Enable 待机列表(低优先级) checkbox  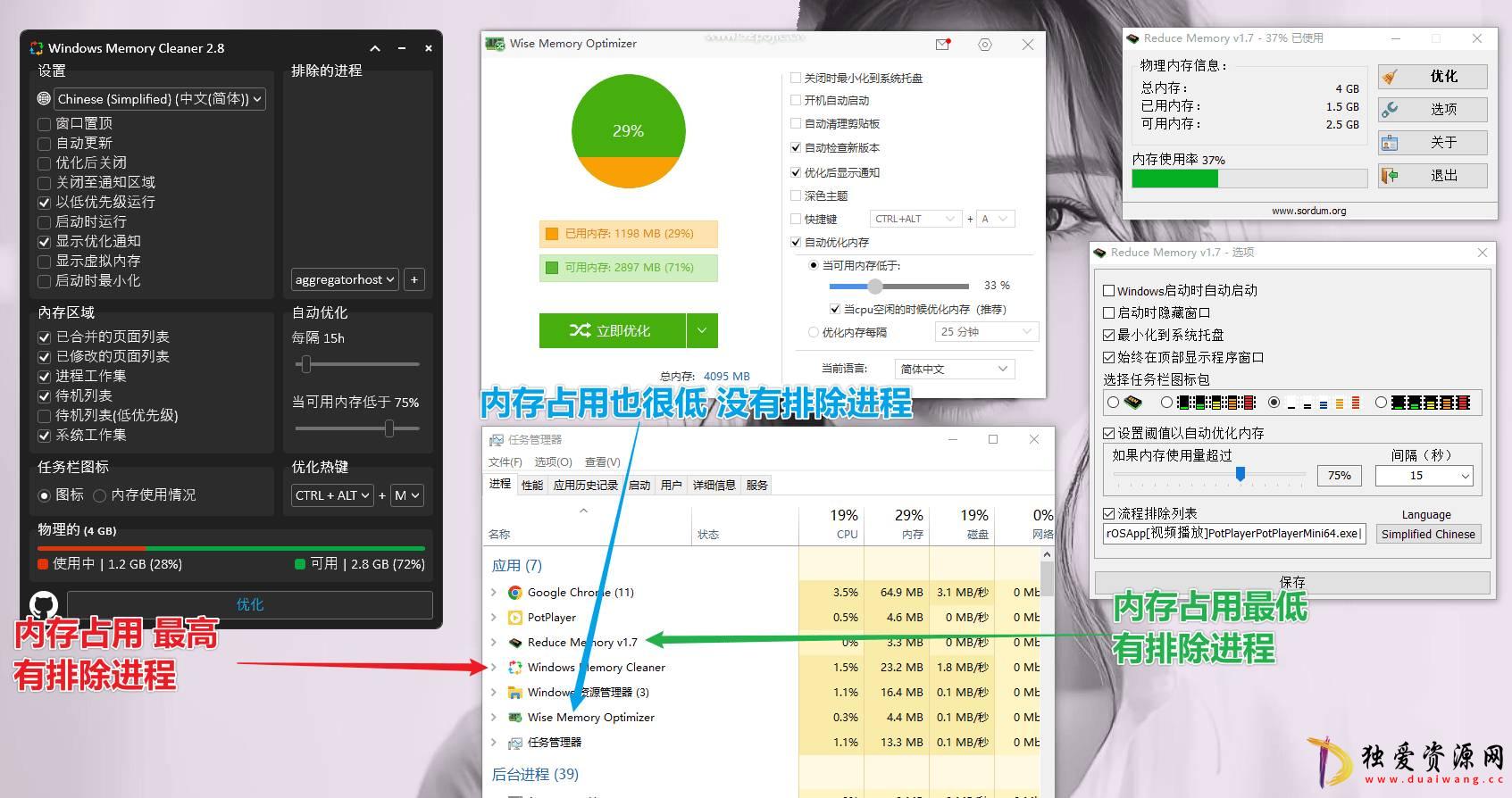(44, 415)
